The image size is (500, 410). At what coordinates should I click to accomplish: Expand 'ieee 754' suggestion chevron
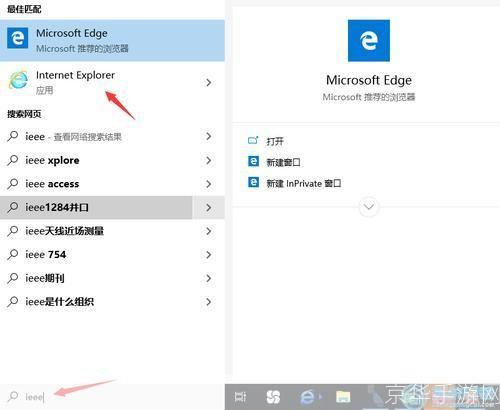(x=209, y=255)
